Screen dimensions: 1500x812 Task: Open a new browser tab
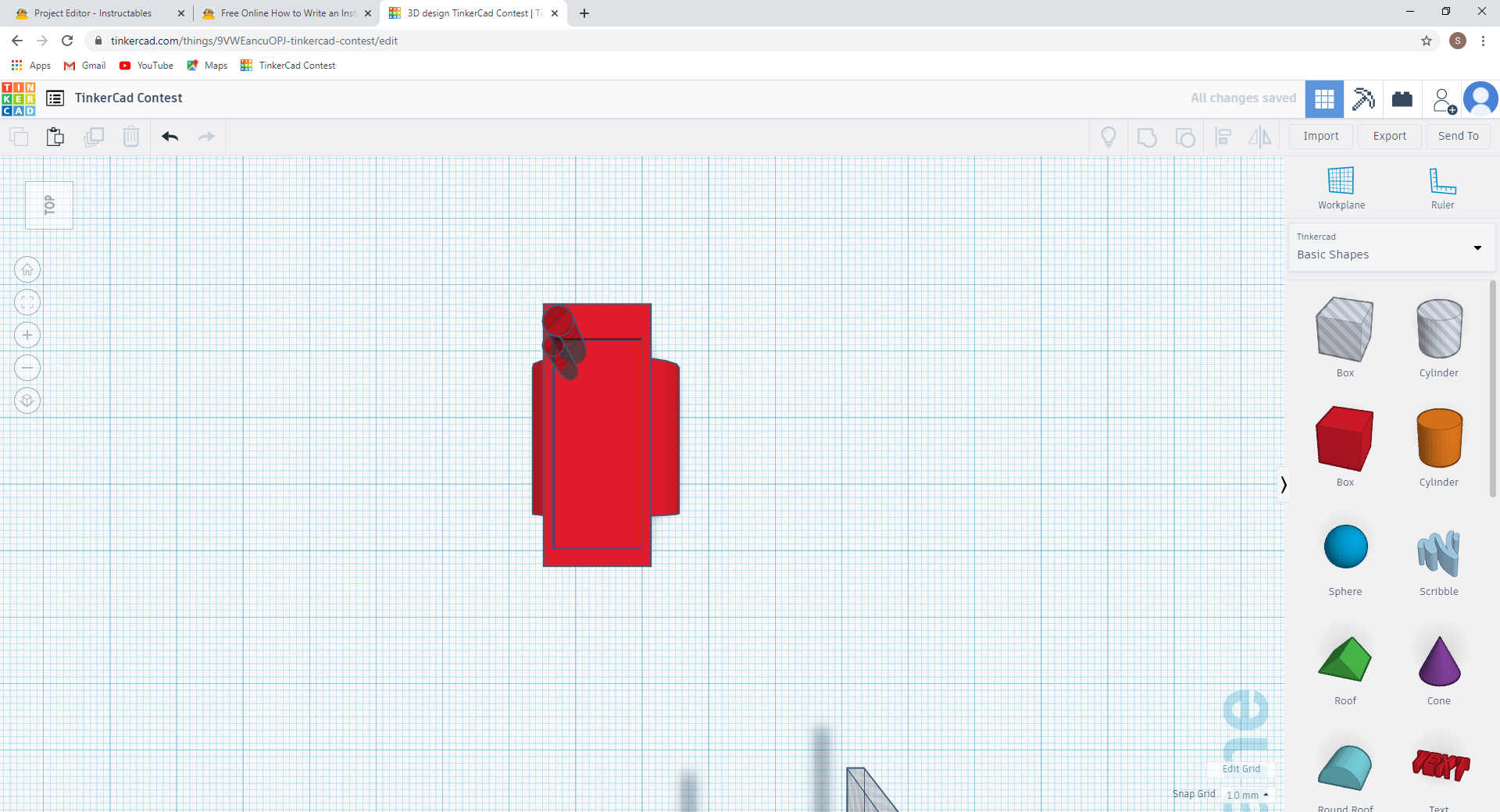584,13
